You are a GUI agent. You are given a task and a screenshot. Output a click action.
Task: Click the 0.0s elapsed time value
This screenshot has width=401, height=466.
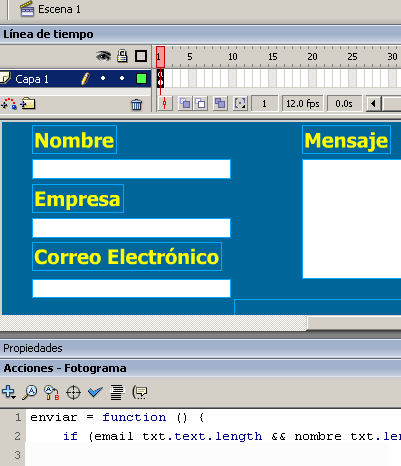pos(344,104)
